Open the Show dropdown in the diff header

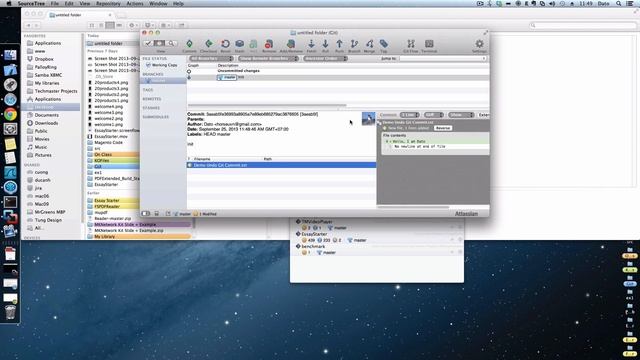coord(461,115)
